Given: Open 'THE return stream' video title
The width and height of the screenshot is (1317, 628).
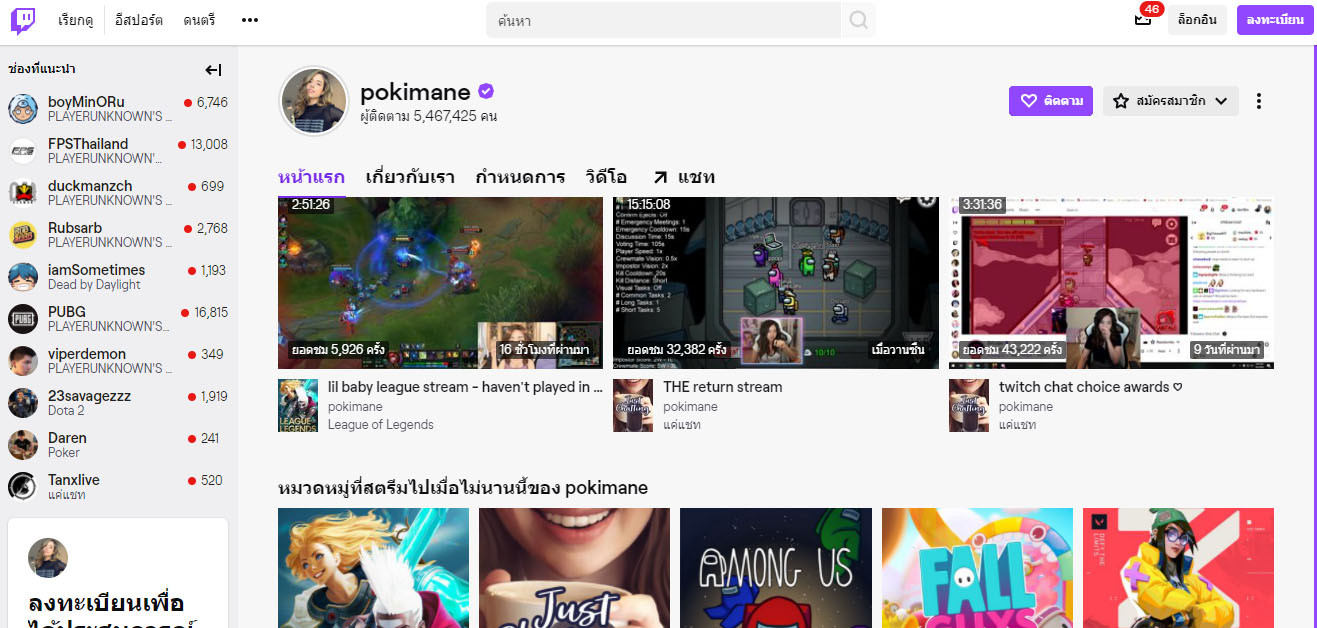Looking at the screenshot, I should coord(723,387).
